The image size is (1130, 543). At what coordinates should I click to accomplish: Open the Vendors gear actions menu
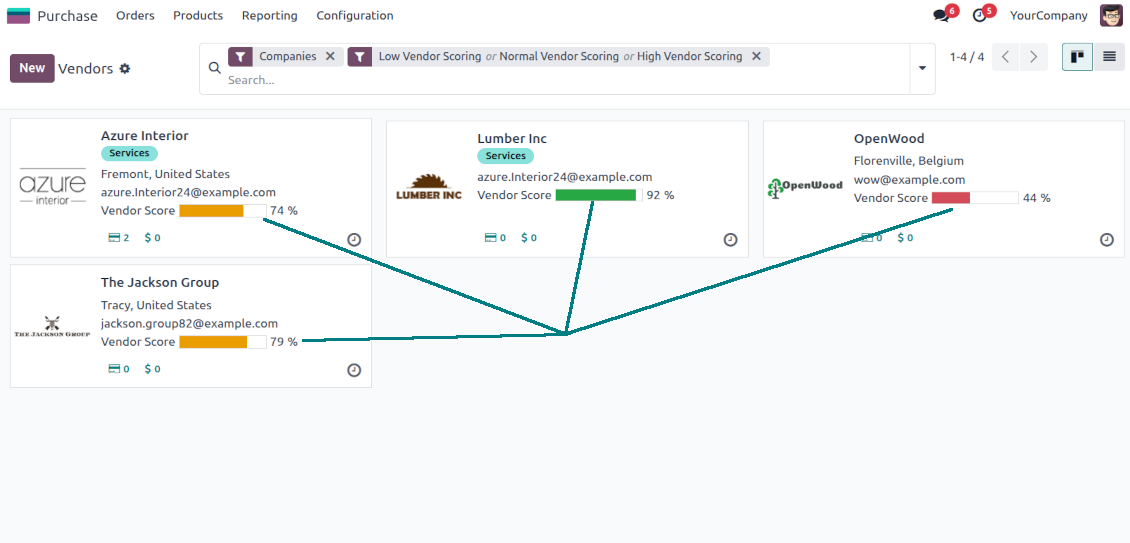(125, 69)
